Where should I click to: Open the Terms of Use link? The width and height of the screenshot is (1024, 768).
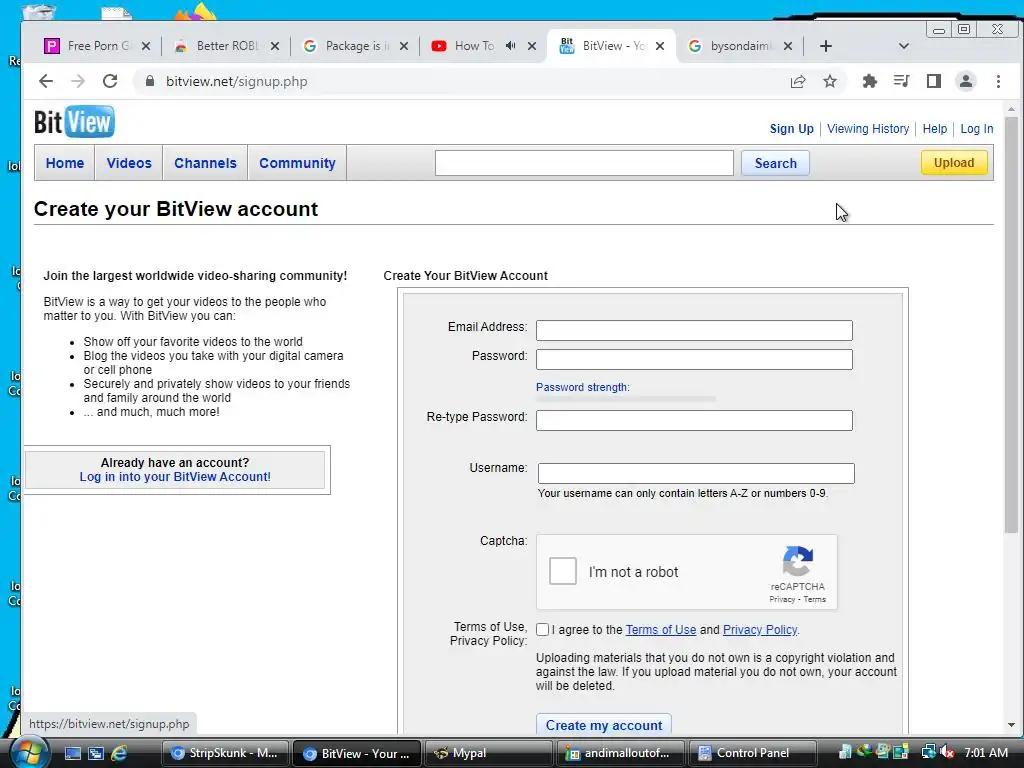(661, 630)
